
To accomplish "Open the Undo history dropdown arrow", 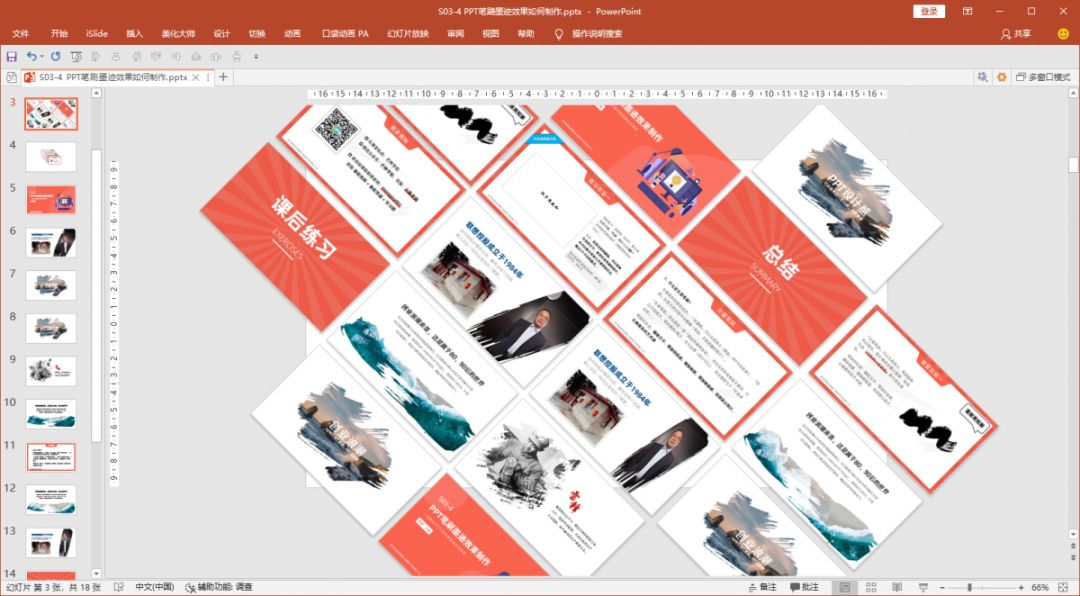I will click(x=41, y=56).
